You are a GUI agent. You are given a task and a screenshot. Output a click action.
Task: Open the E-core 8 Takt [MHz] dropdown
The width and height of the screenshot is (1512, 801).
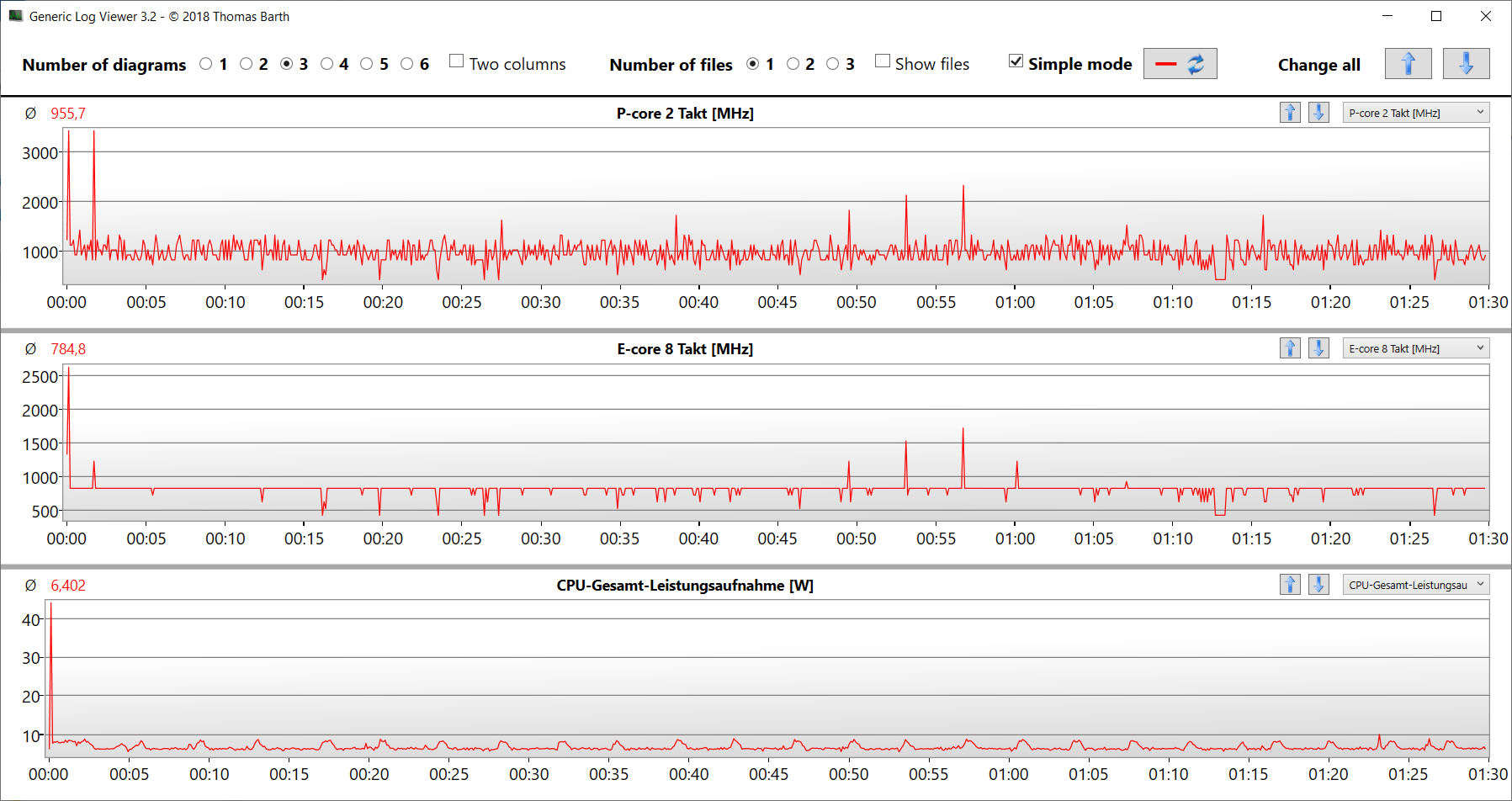[1415, 348]
